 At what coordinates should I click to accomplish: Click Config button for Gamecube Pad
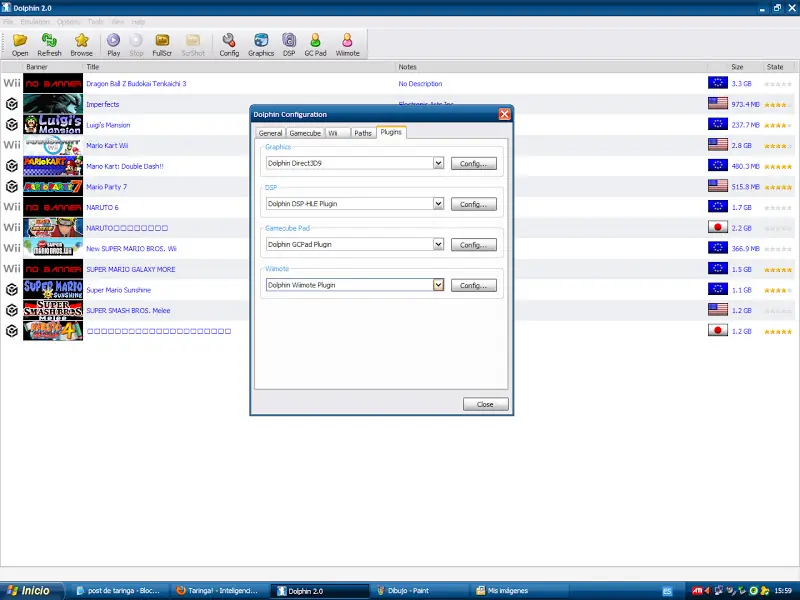(x=473, y=245)
